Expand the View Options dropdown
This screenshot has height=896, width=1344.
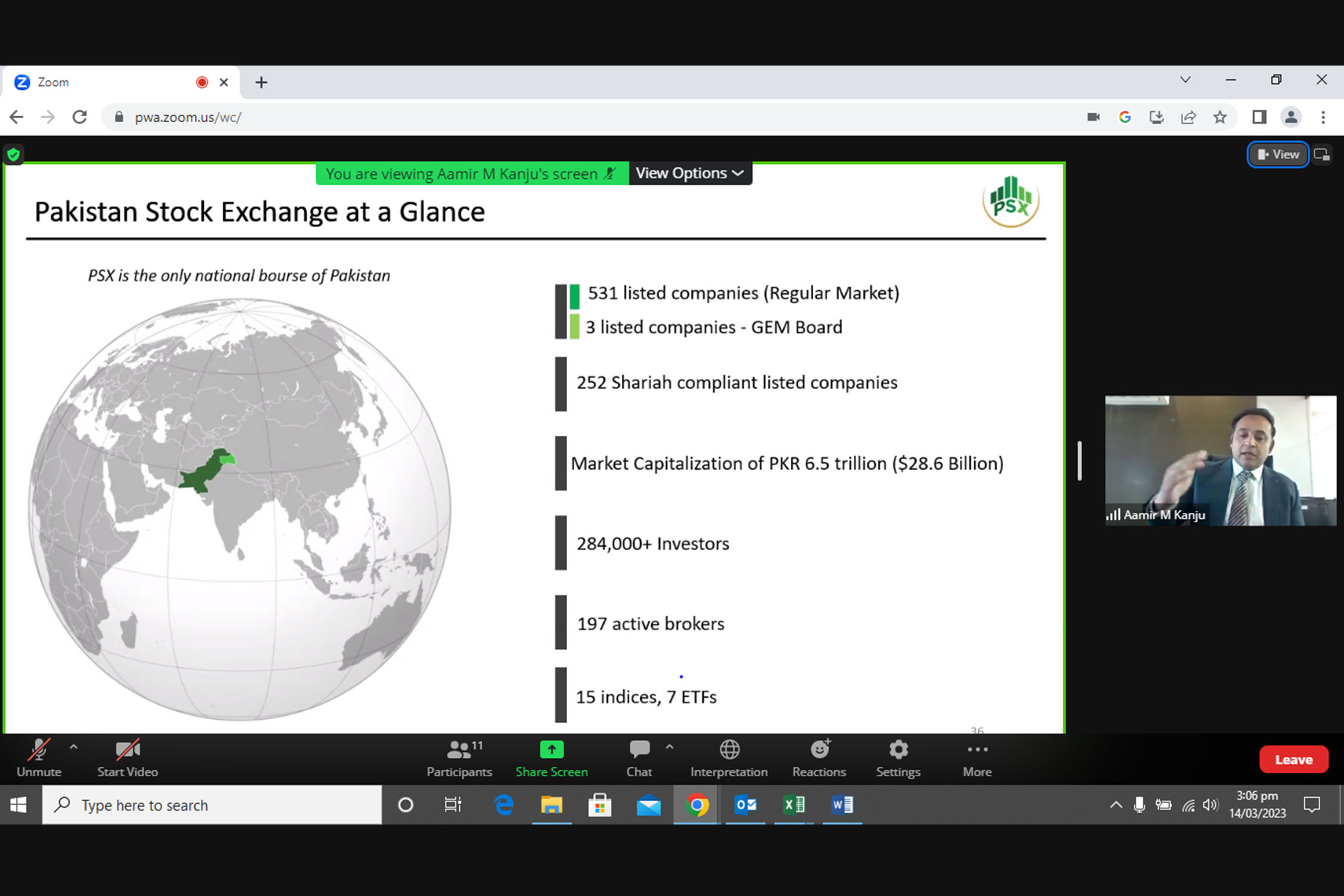click(690, 173)
